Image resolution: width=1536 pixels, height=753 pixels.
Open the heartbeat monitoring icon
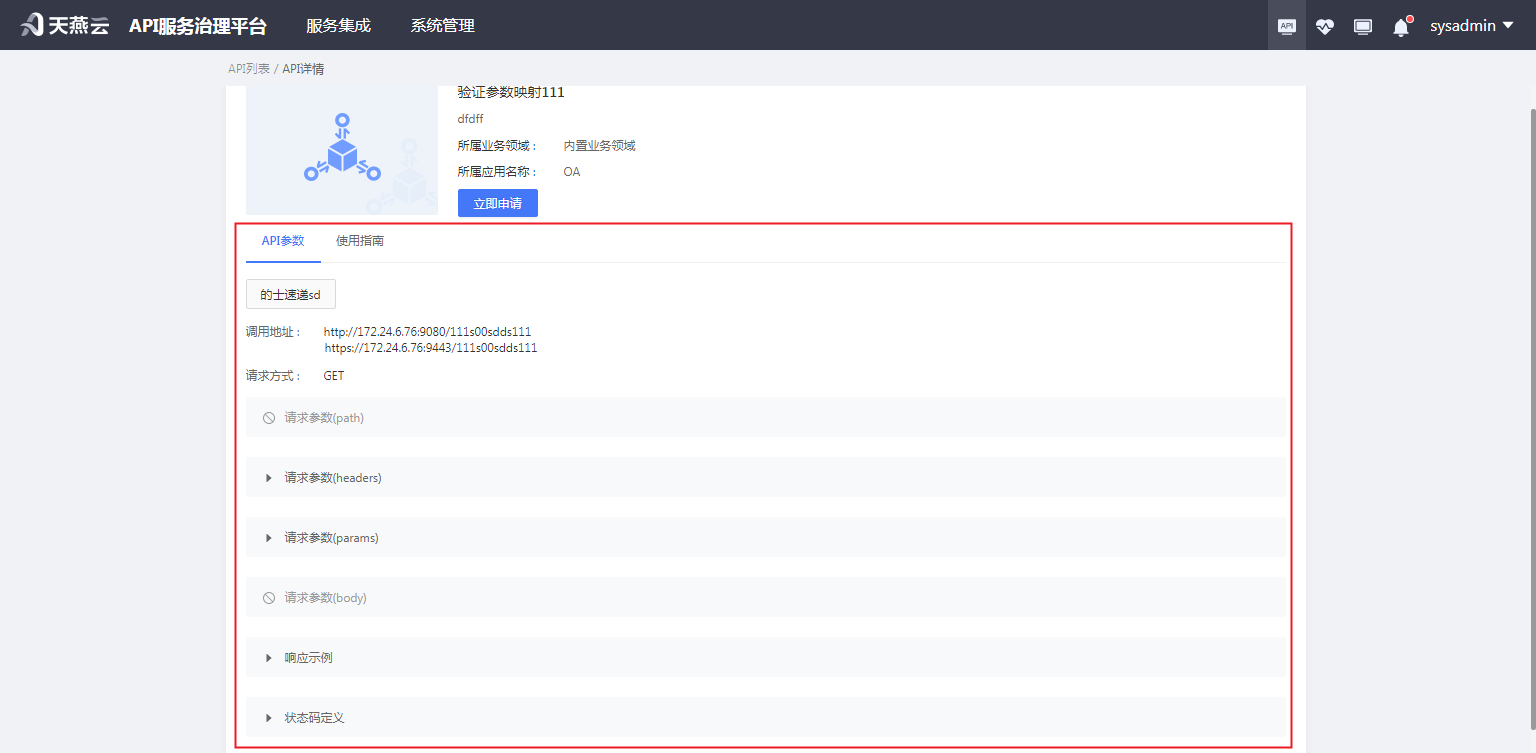click(x=1325, y=27)
